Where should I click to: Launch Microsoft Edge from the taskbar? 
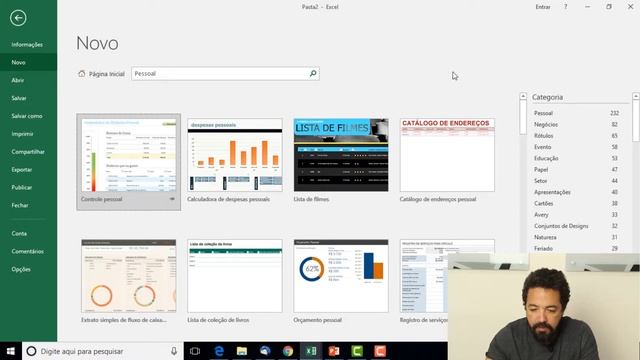tap(219, 351)
